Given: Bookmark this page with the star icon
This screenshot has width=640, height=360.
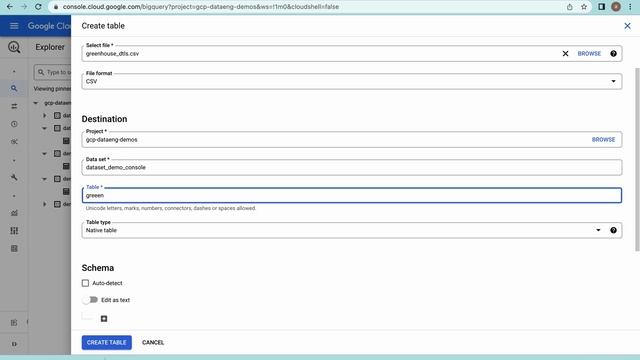Looking at the screenshot, I should (584, 7).
